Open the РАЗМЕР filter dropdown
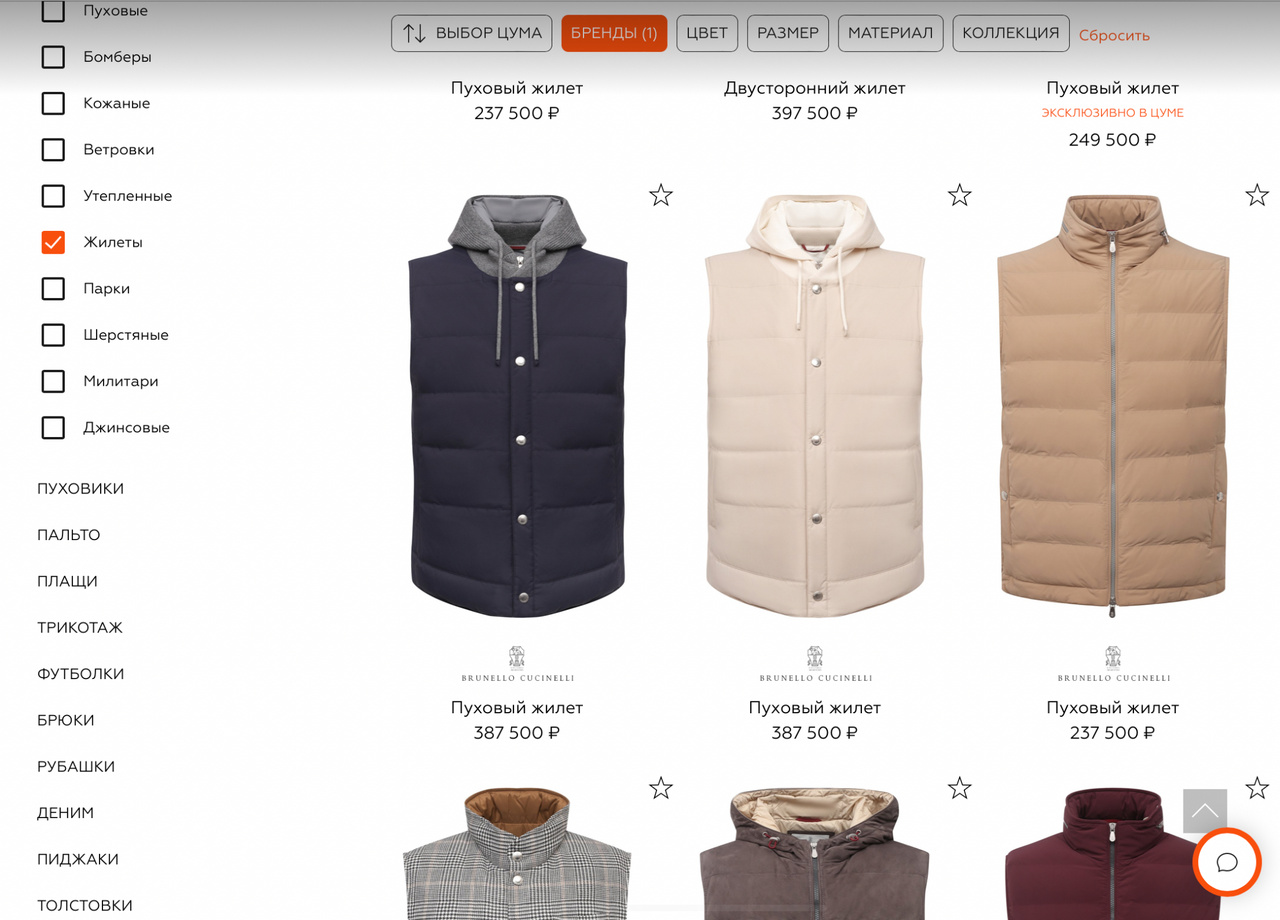The height and width of the screenshot is (920, 1280). (x=788, y=33)
